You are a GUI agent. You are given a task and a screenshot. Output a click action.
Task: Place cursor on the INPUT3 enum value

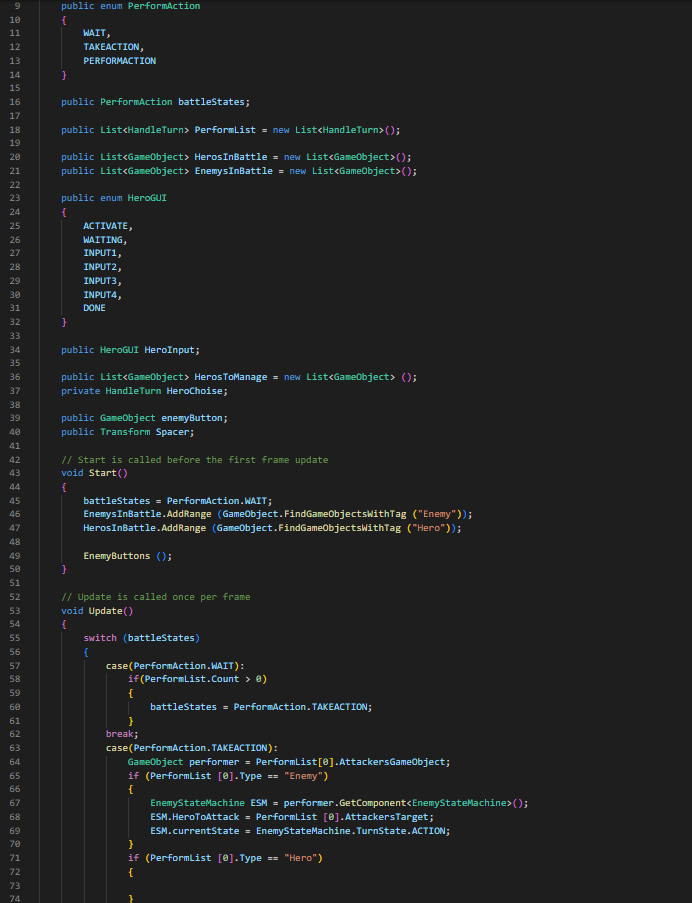[x=101, y=281]
